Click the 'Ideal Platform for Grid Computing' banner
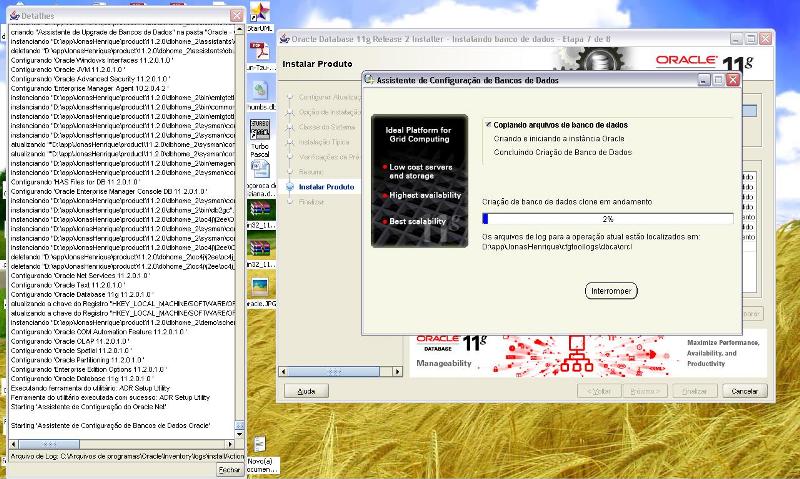Image resolution: width=800 pixels, height=479 pixels. coord(419,181)
